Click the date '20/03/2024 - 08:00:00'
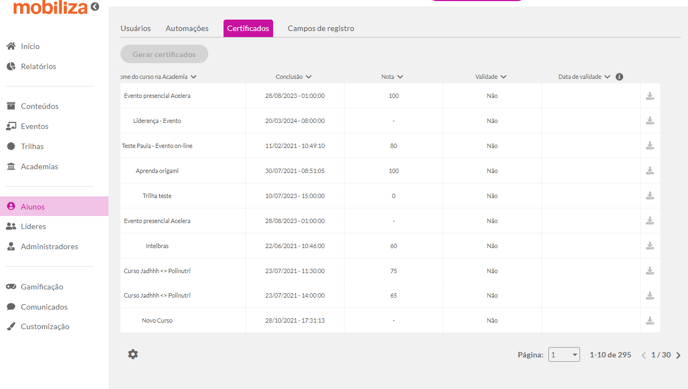This screenshot has height=389, width=688. click(295, 121)
